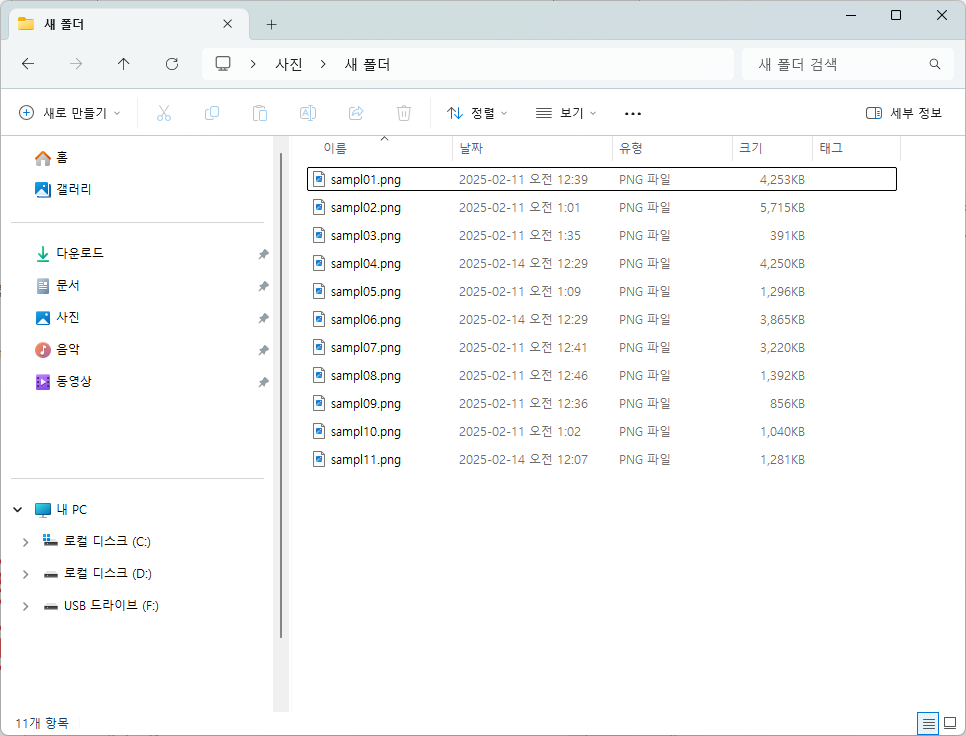Click the search magnifier icon

[x=935, y=64]
